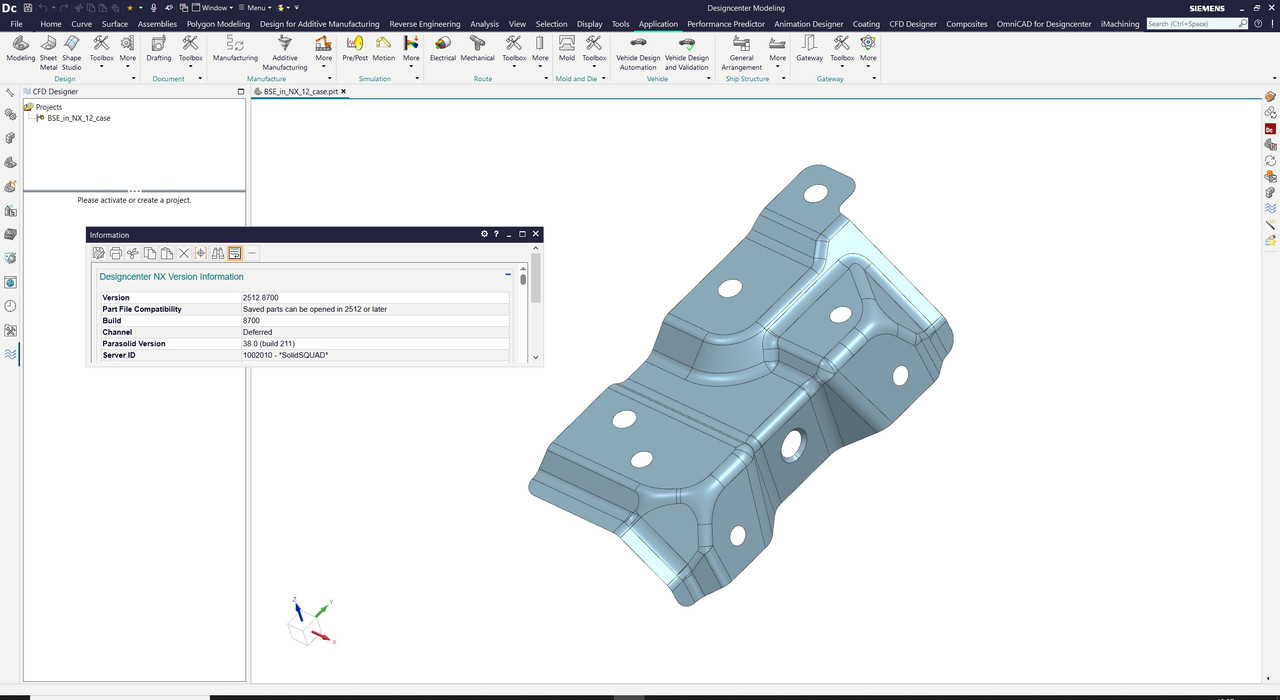Collapse Designcenter NX Version Information section
This screenshot has height=700, width=1280.
(508, 273)
